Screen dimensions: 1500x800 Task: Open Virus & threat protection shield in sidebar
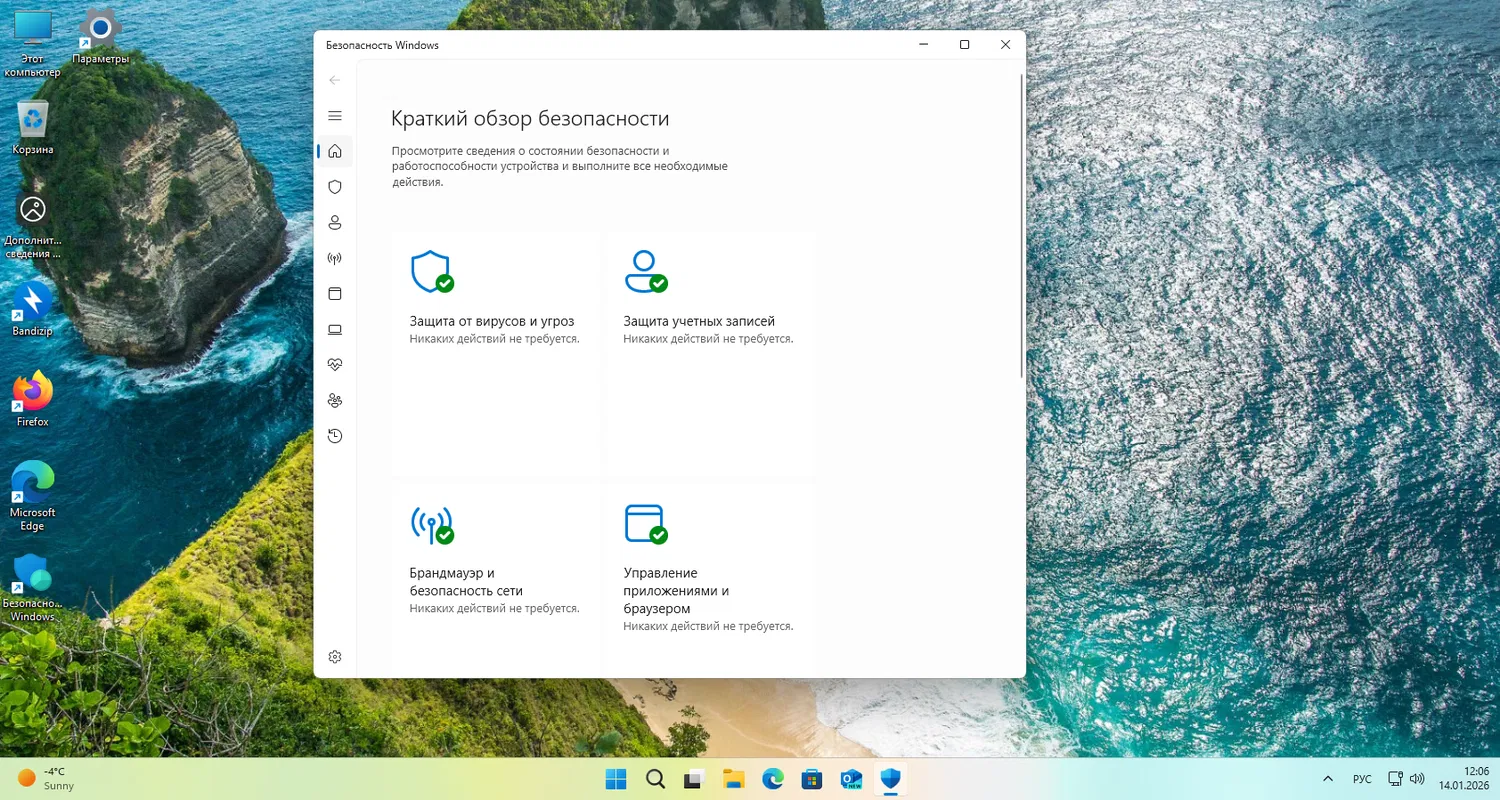335,187
